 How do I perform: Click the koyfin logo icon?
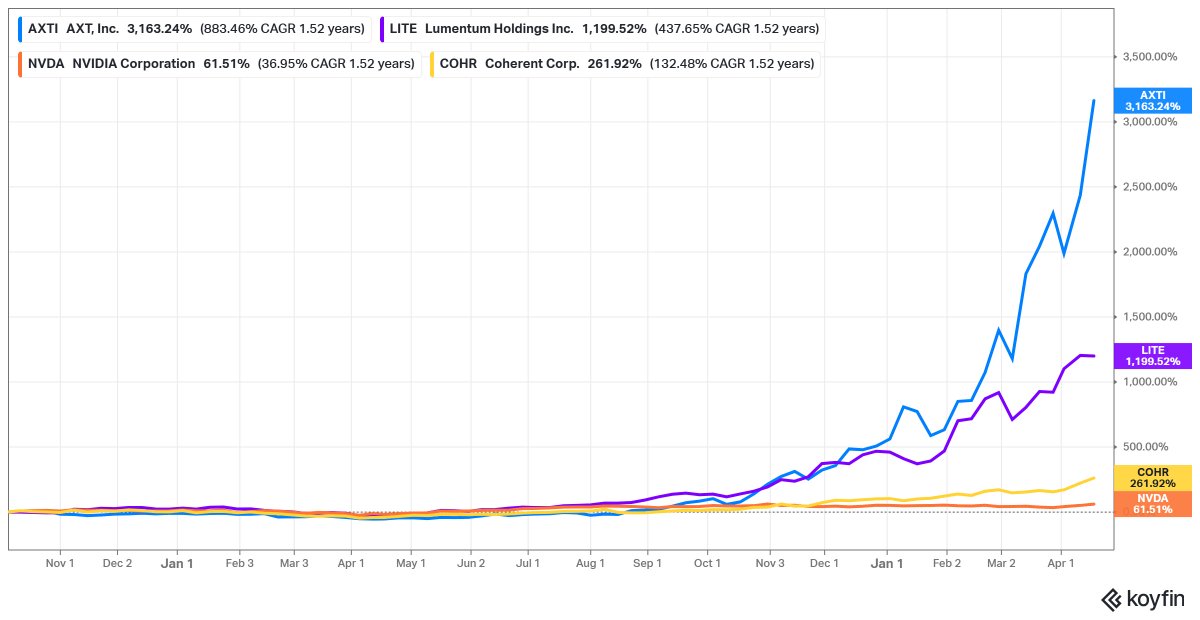click(x=1112, y=600)
